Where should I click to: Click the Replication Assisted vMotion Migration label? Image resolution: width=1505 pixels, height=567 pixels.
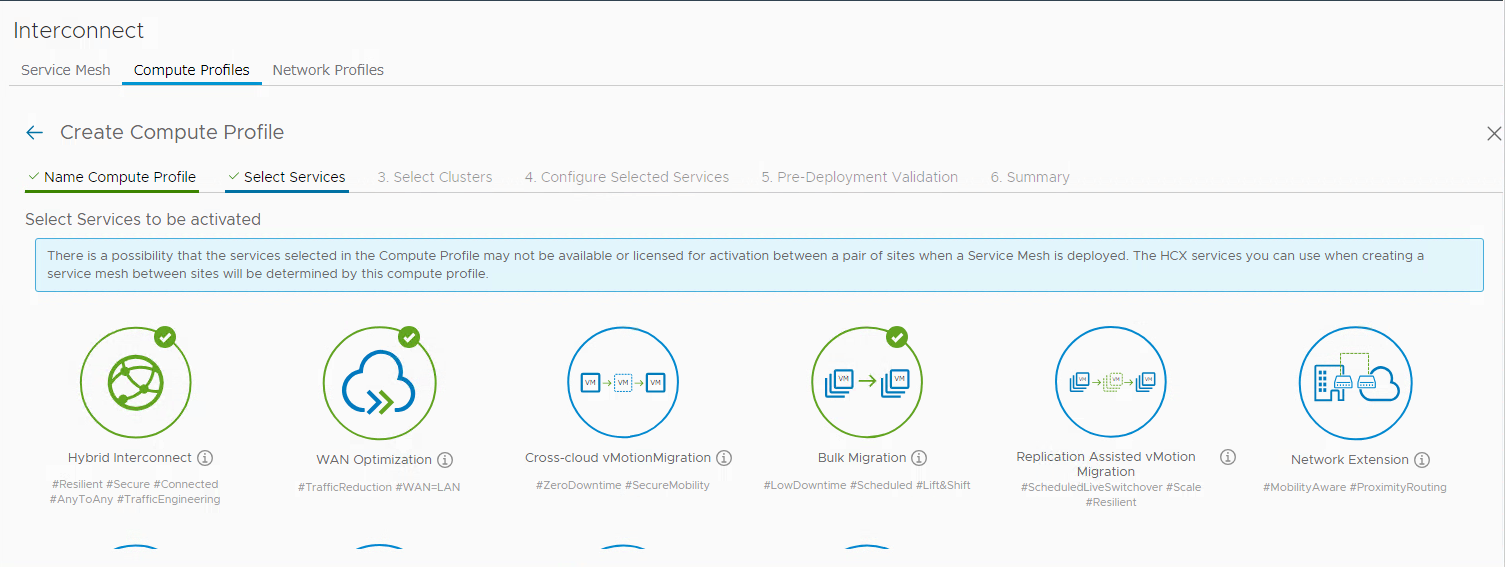click(1106, 464)
